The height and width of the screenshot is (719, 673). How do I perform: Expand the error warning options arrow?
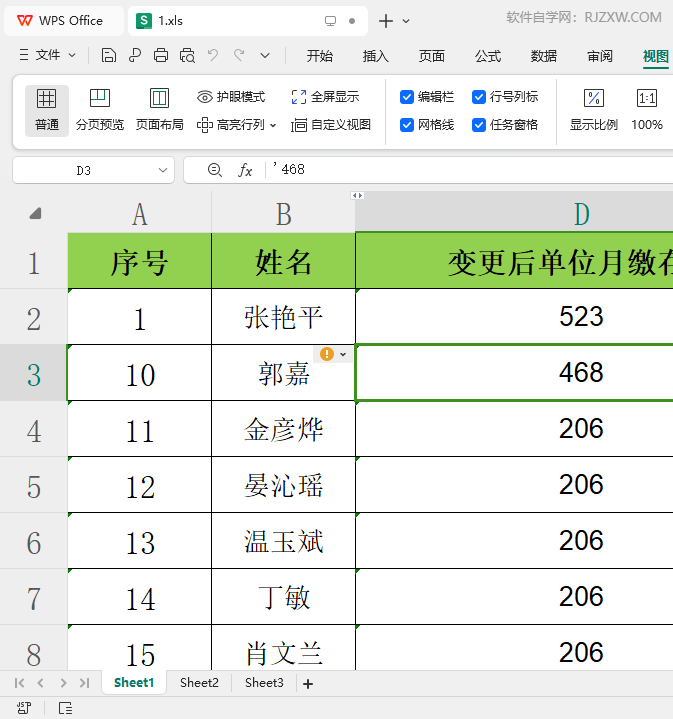tap(343, 354)
